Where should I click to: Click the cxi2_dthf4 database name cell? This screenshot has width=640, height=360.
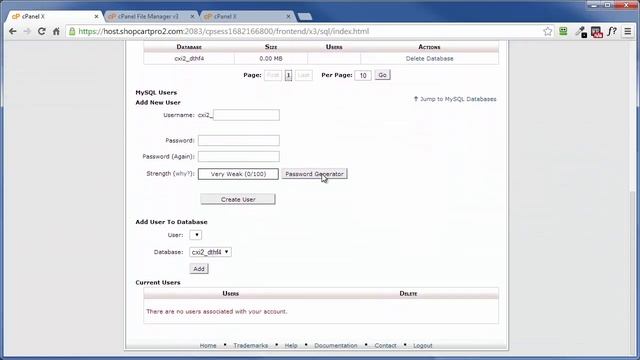189,58
